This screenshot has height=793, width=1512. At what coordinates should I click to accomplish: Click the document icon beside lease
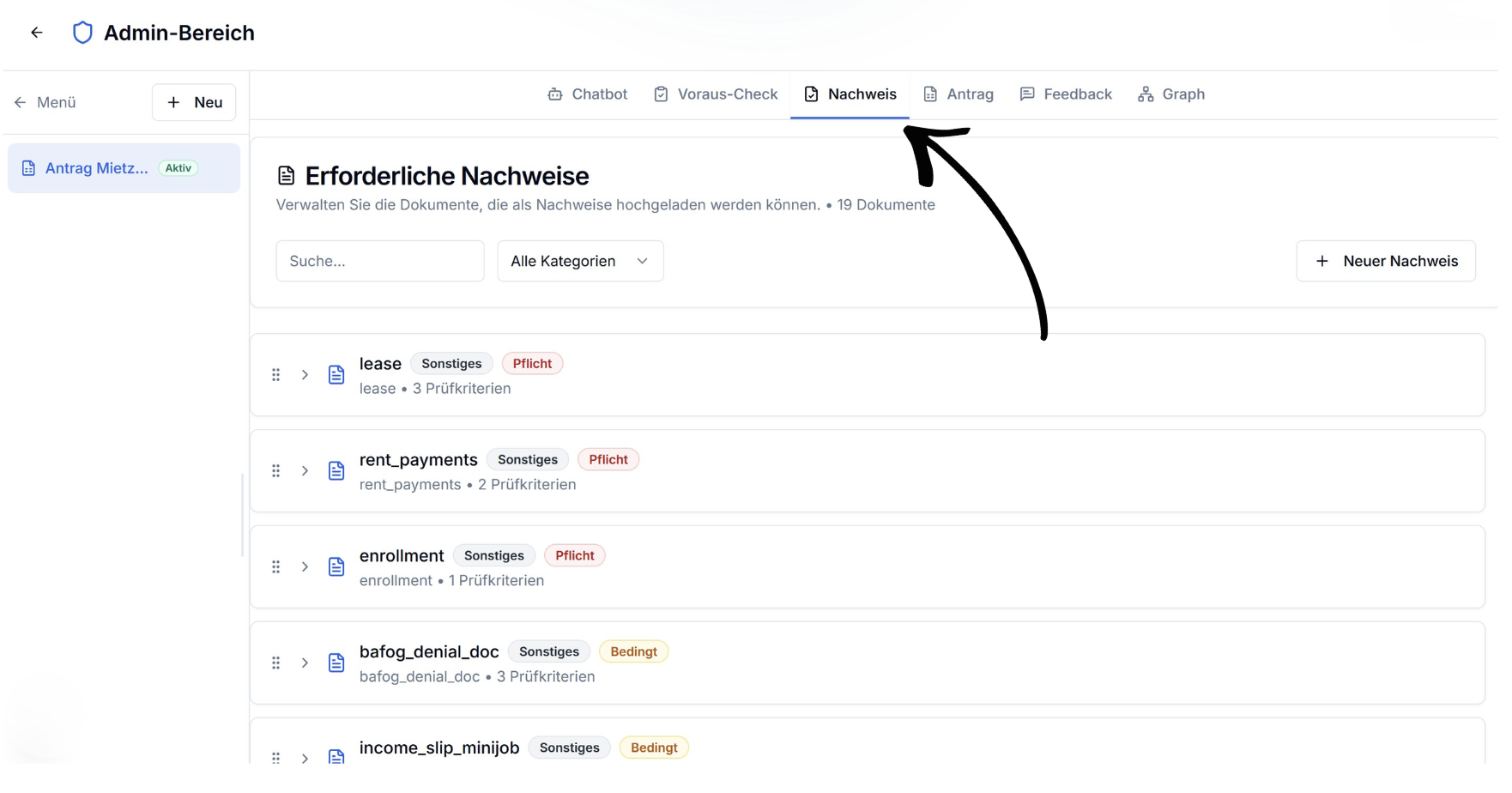[x=336, y=375]
